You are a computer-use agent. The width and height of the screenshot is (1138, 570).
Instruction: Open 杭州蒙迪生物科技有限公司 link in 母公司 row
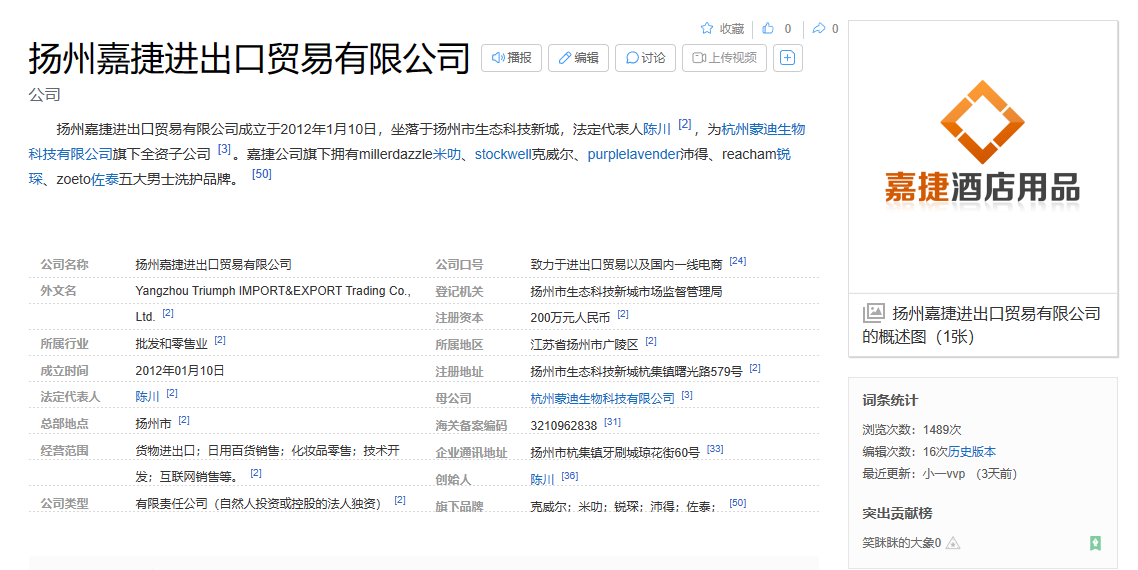point(602,398)
